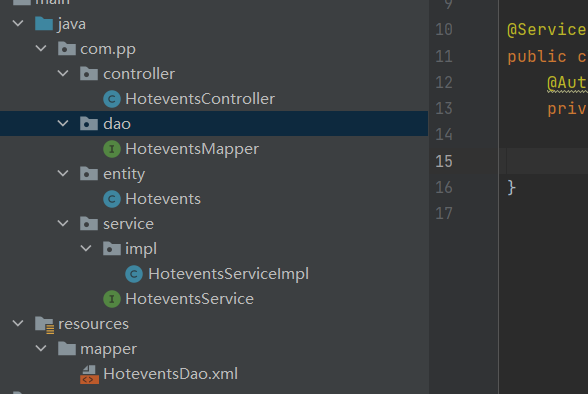Image resolution: width=588 pixels, height=394 pixels.
Task: Click the com.pp package folder icon
Action: [67, 49]
